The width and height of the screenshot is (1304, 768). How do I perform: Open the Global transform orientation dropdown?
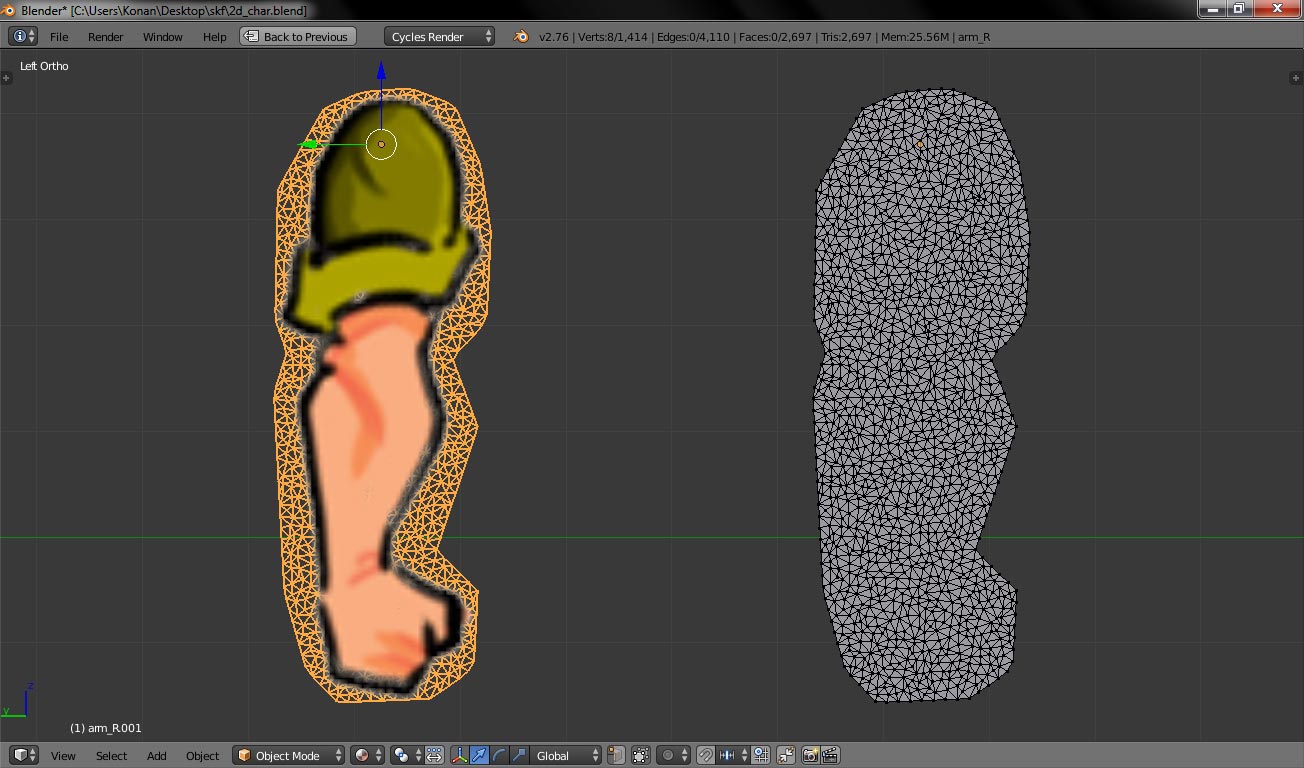(566, 755)
